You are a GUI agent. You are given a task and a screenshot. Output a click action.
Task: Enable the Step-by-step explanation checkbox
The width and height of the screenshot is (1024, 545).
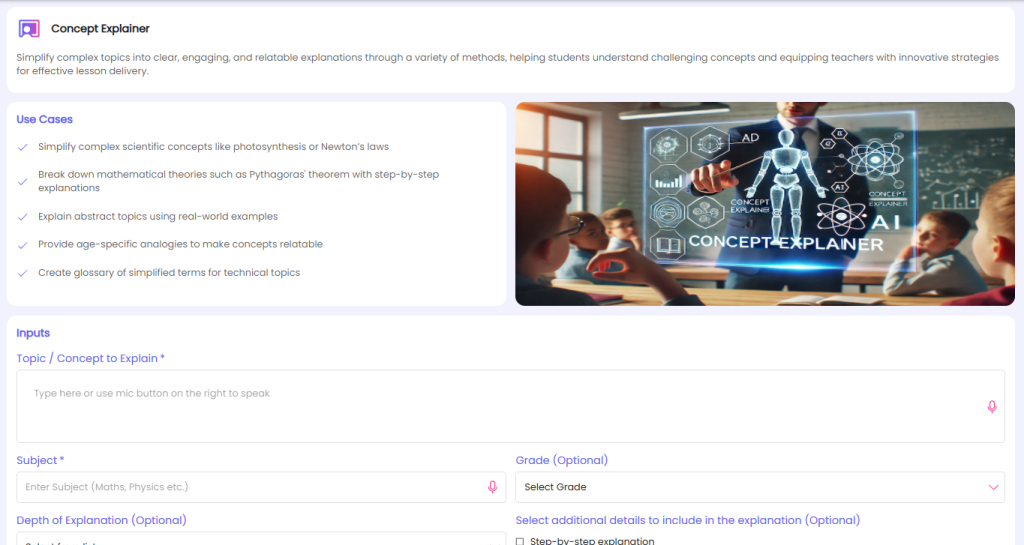tap(520, 541)
